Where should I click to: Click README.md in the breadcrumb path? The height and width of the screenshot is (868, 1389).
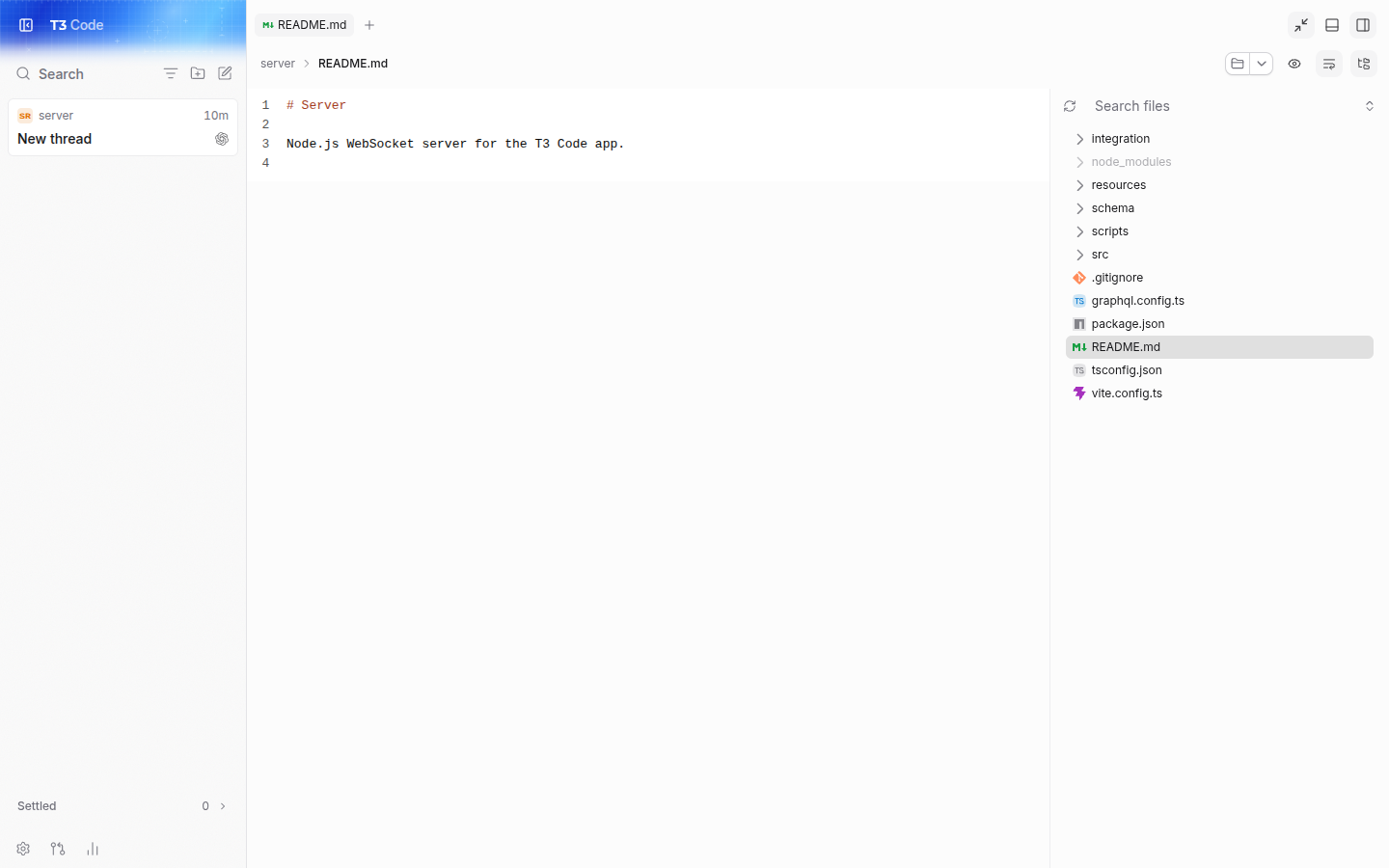(x=353, y=64)
